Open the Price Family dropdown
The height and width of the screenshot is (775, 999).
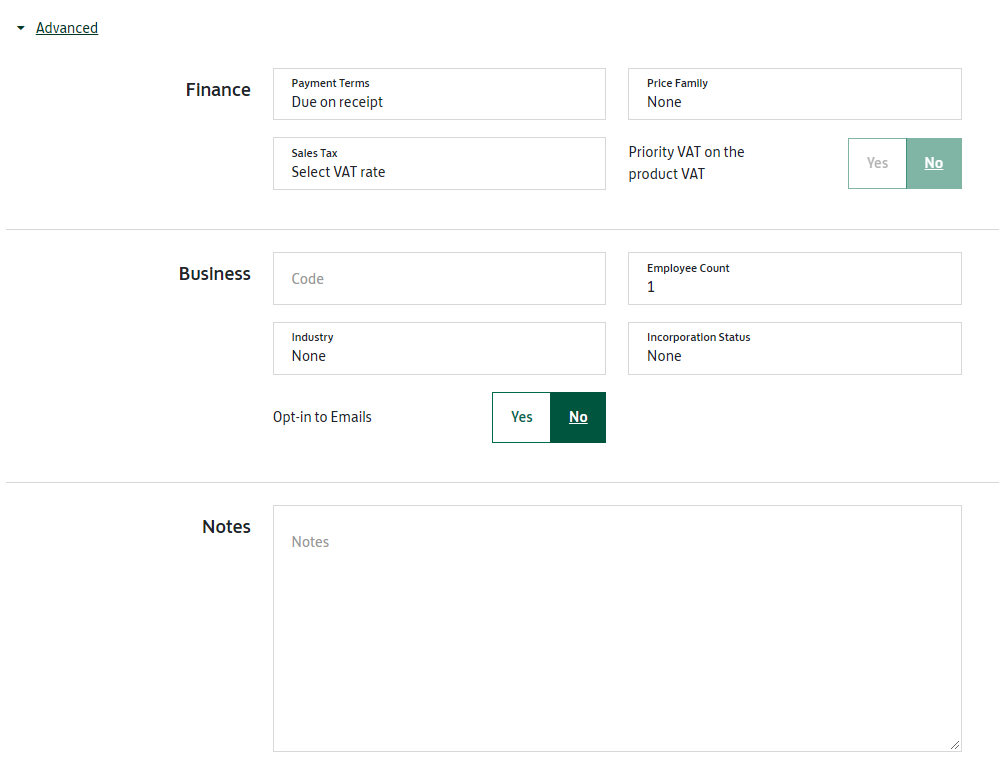[x=794, y=94]
